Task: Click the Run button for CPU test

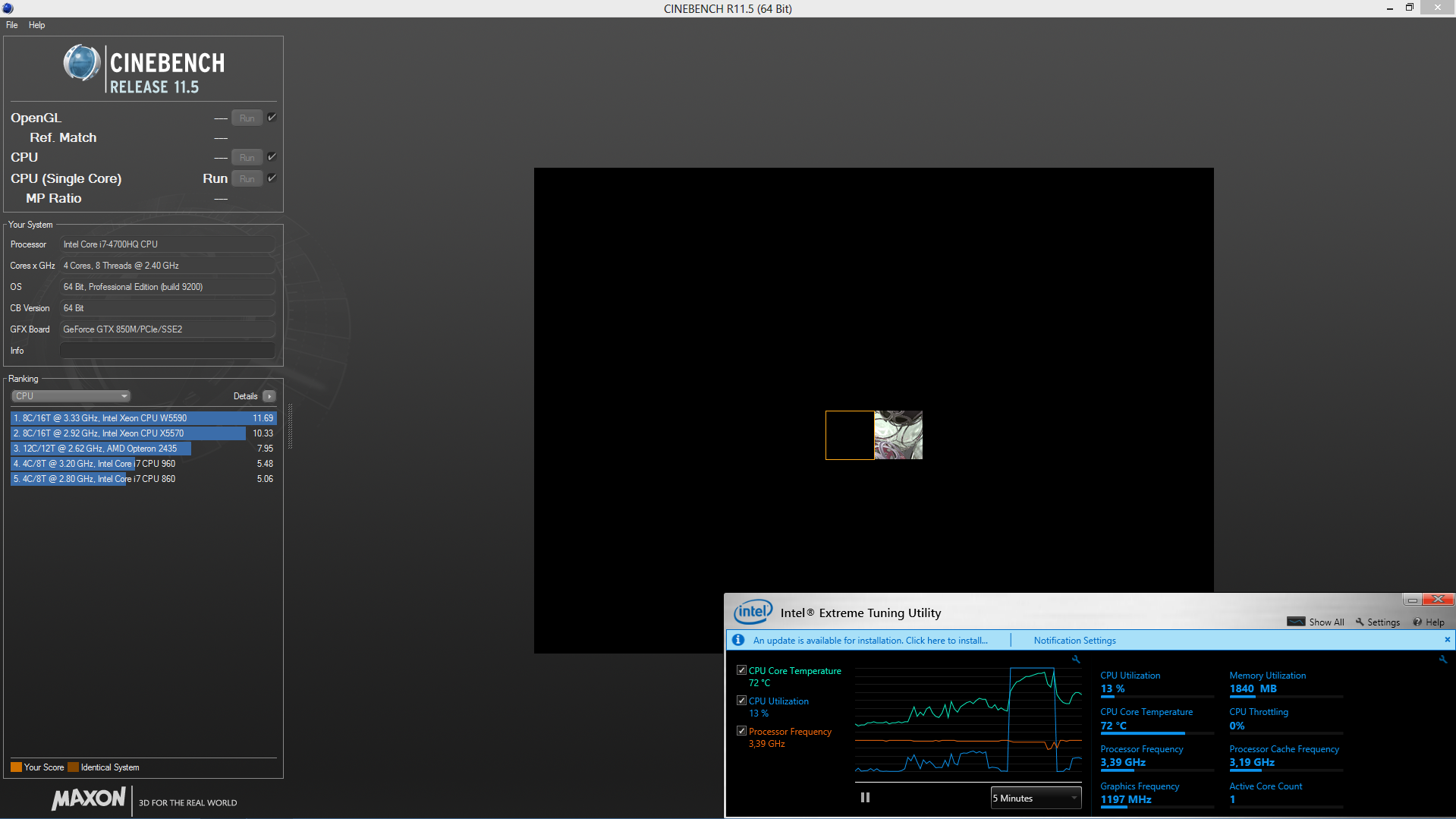Action: click(x=247, y=157)
